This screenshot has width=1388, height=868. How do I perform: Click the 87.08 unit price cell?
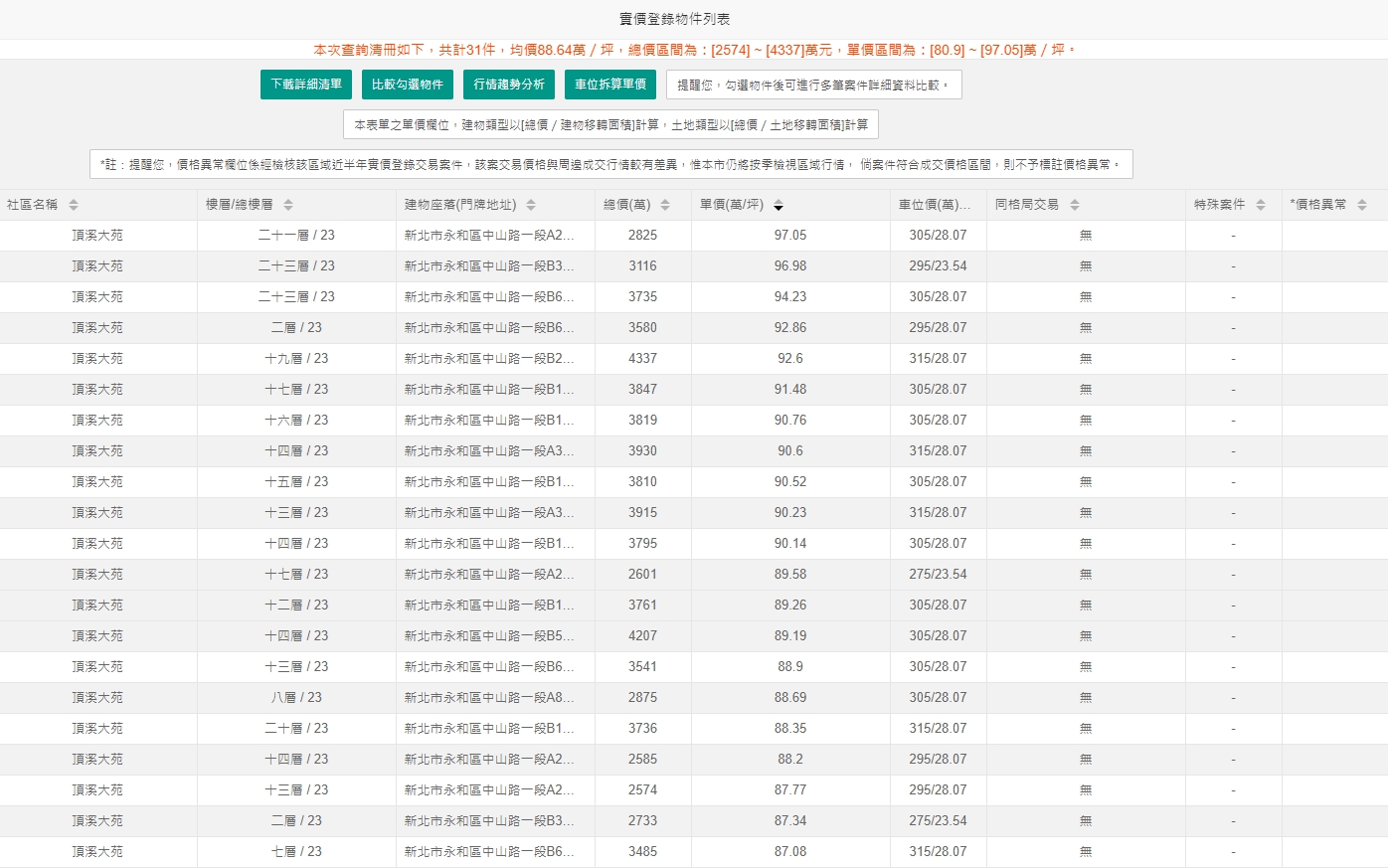[x=790, y=851]
